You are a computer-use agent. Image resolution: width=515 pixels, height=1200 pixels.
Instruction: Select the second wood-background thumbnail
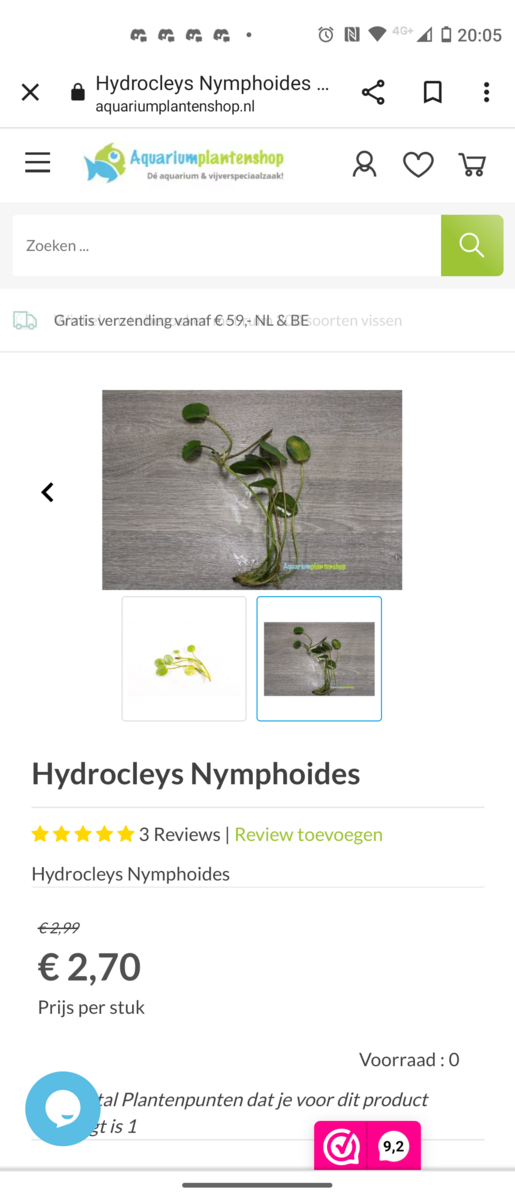319,659
